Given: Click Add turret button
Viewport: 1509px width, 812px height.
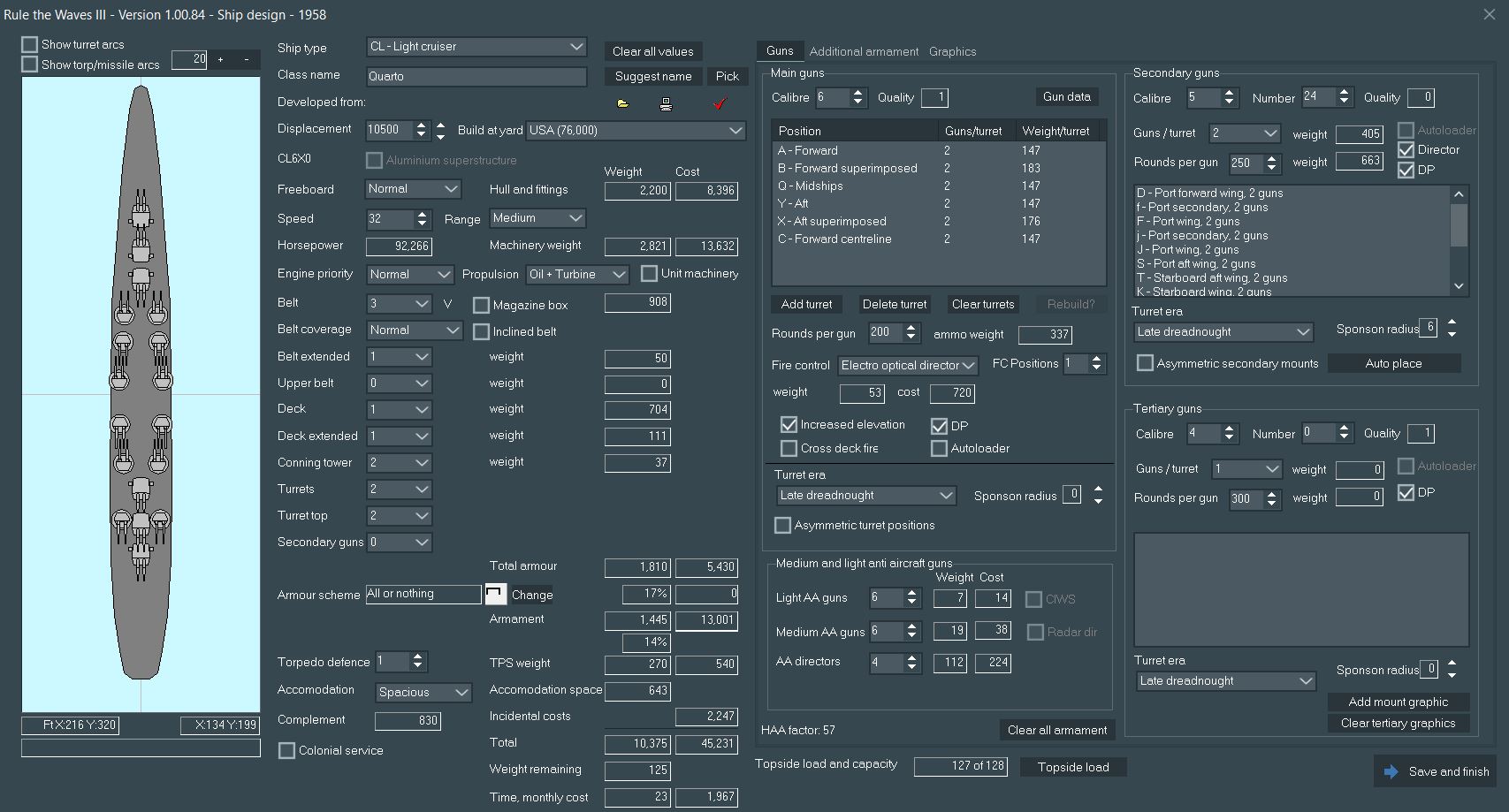Looking at the screenshot, I should [806, 304].
